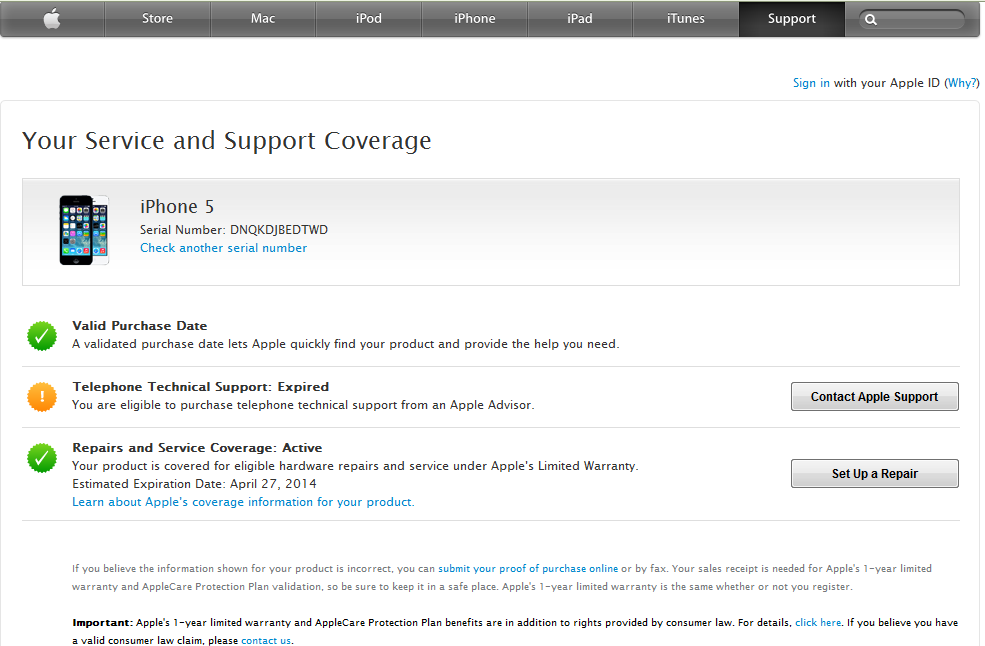This screenshot has width=985, height=646.
Task: Click Telephone Technical Support: Expired heading
Action: coord(200,386)
